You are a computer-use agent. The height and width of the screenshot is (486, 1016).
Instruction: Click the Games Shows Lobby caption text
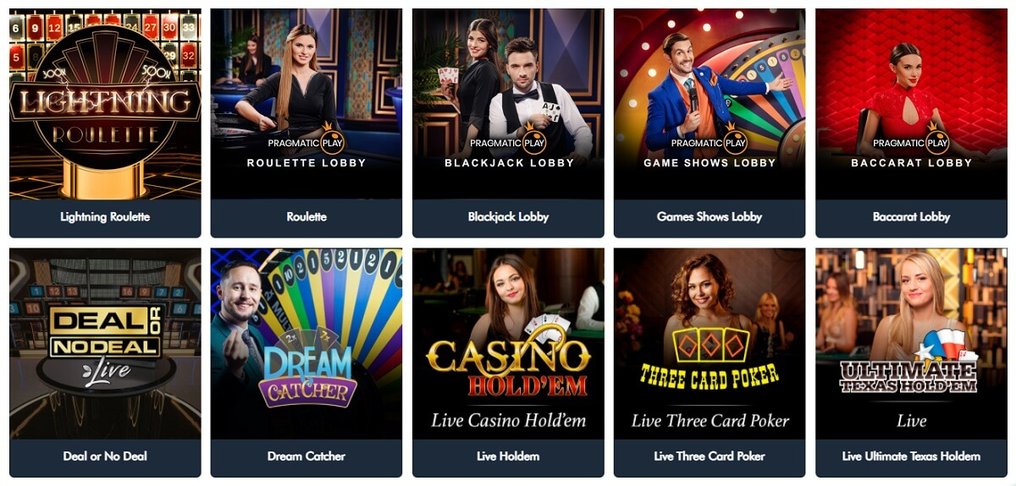tap(710, 217)
